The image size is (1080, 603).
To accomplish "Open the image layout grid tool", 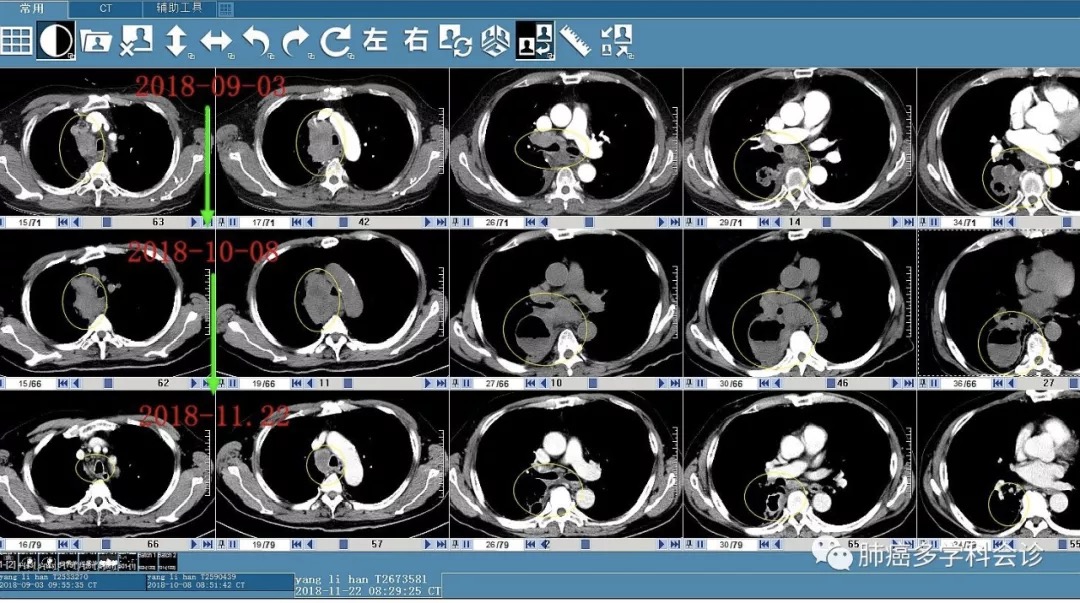I will pyautogui.click(x=16, y=41).
